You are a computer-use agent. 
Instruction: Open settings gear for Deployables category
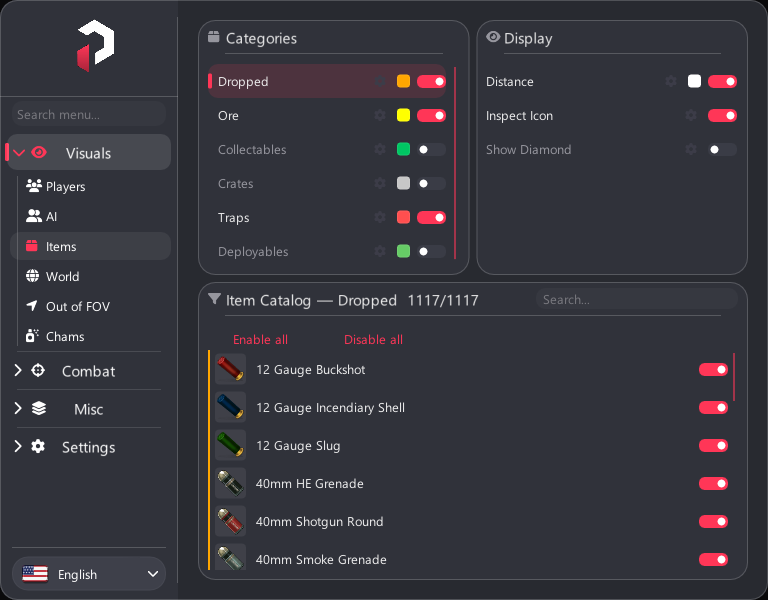pos(380,252)
